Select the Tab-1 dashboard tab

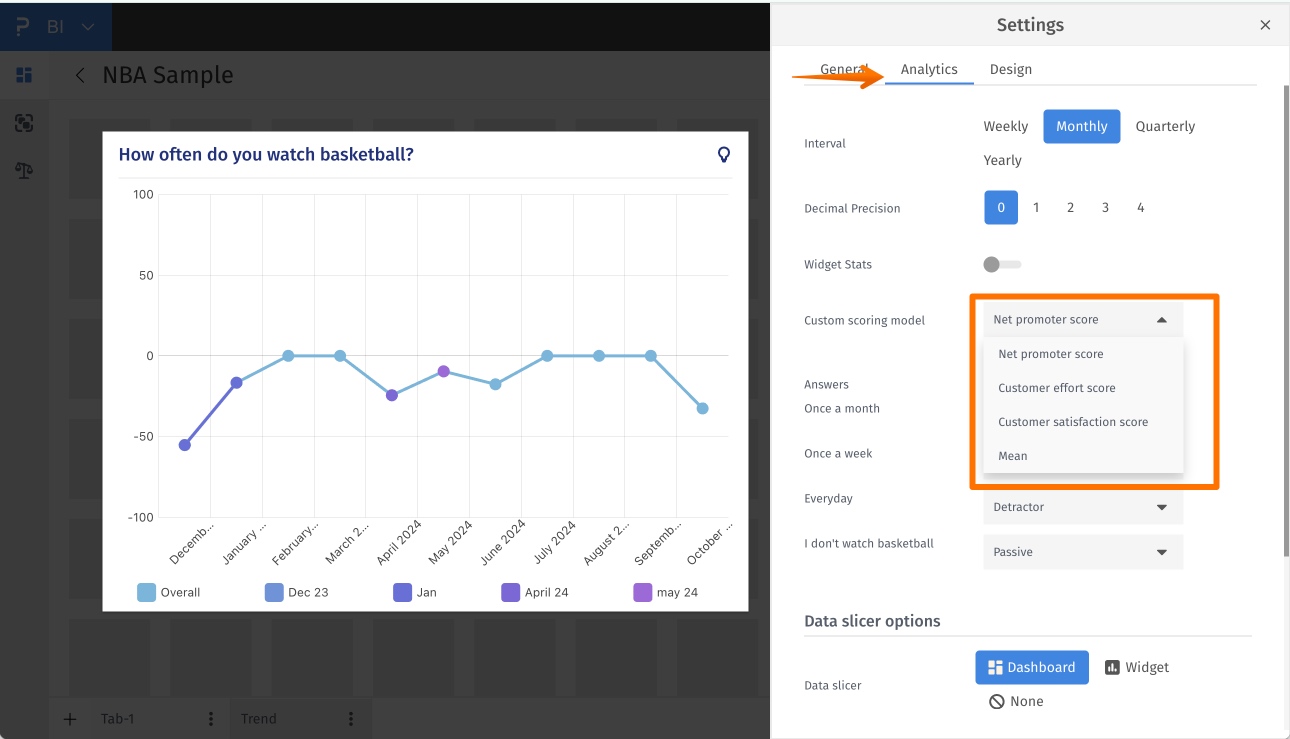pyautogui.click(x=119, y=719)
